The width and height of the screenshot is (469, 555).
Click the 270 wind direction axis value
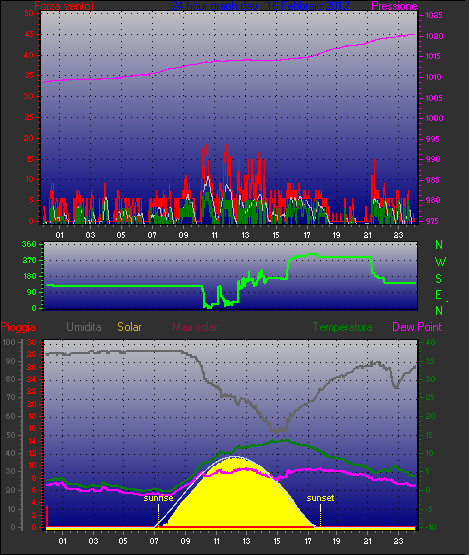(29, 261)
